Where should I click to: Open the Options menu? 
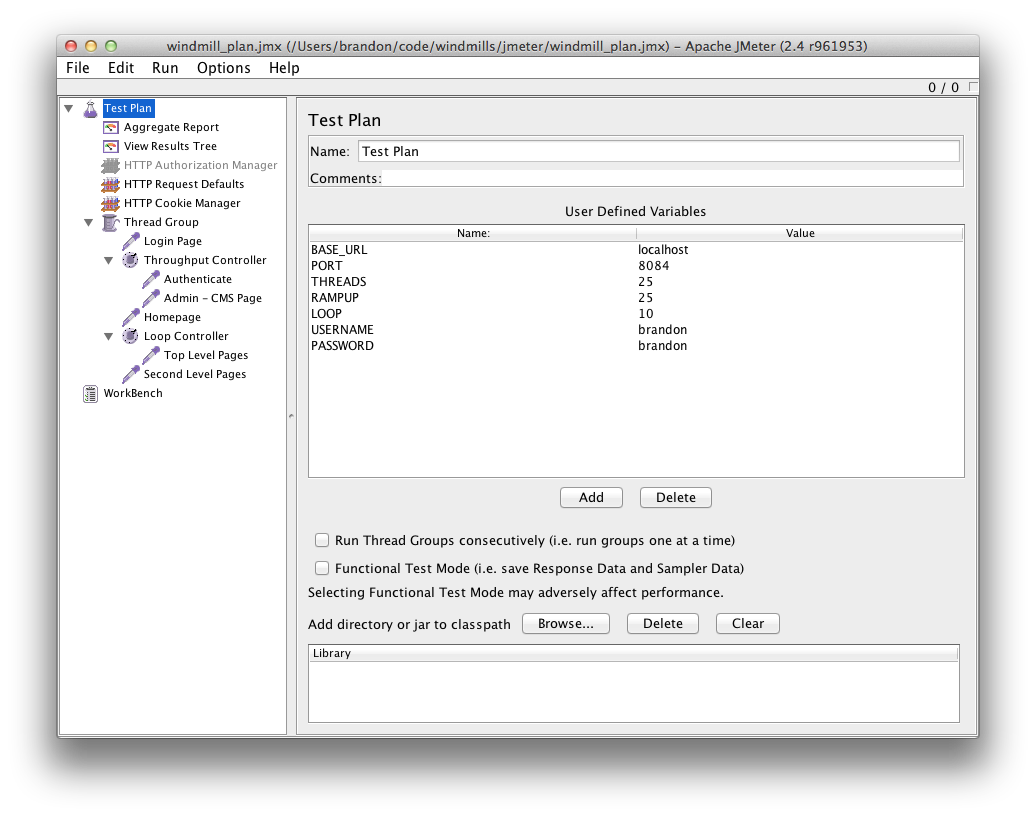223,68
